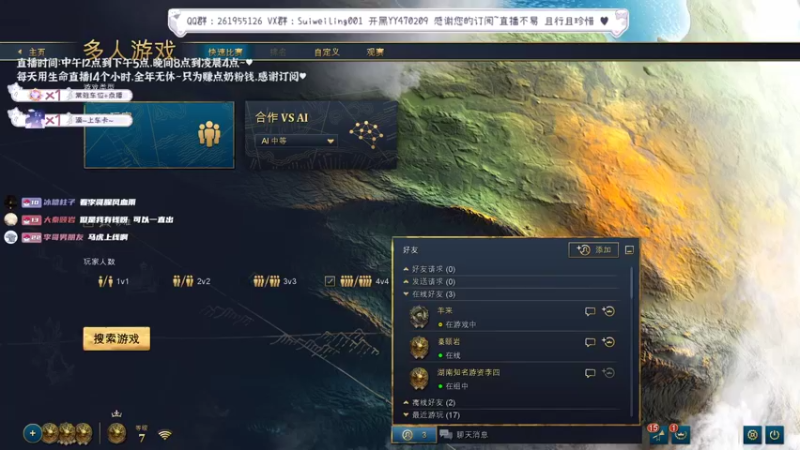
Task: Click the level 7 indicator
Action: pos(141,434)
